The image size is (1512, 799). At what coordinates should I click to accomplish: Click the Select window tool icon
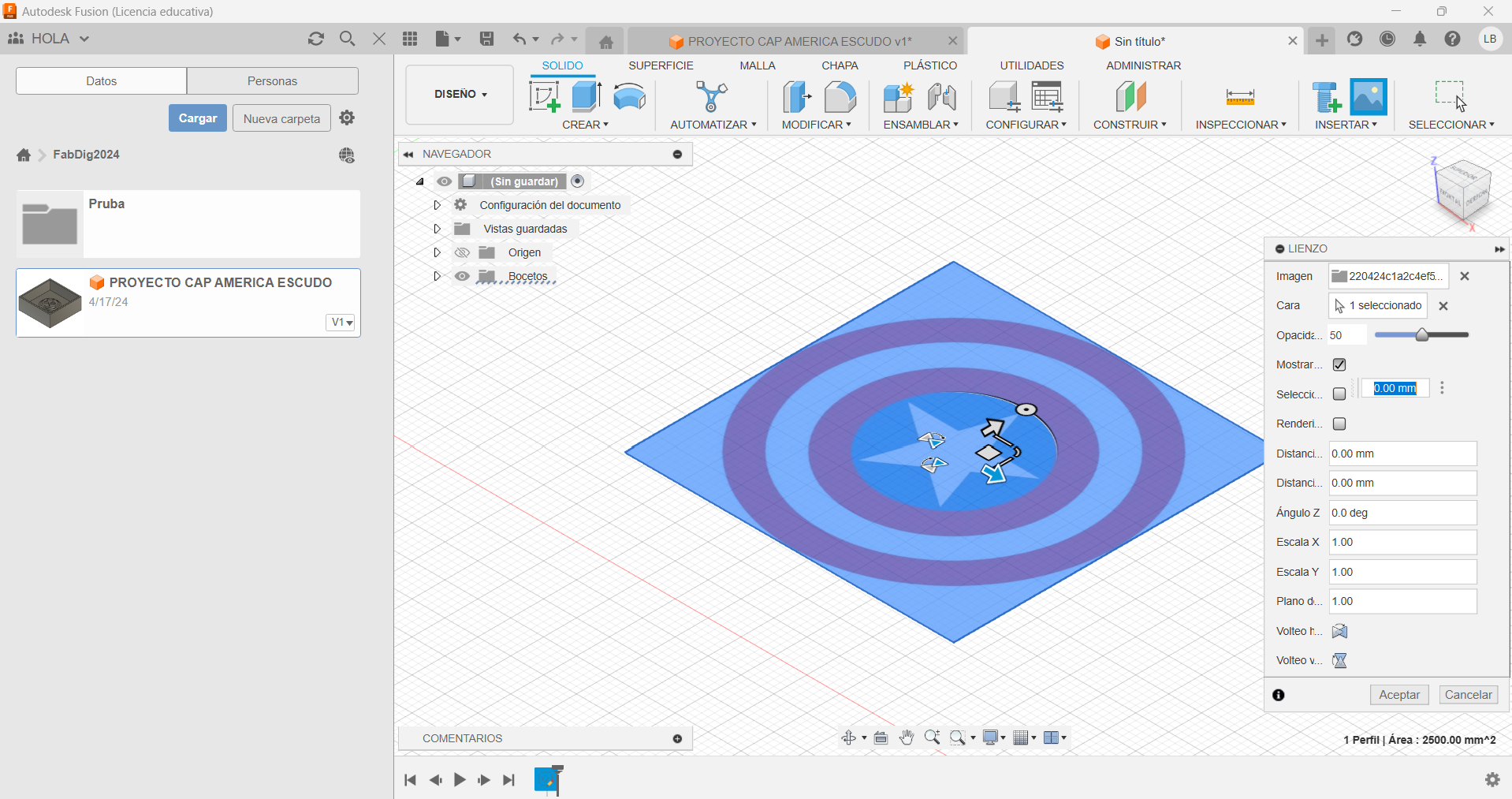1451,96
